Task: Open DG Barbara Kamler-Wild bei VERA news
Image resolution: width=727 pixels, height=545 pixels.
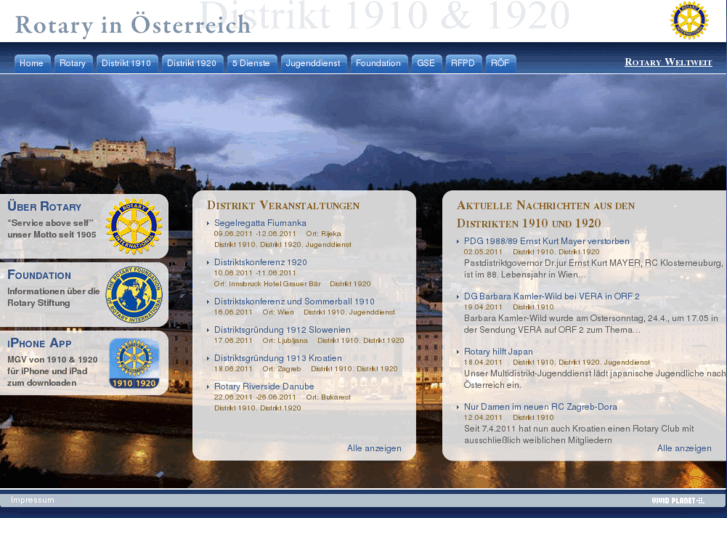Action: (552, 296)
